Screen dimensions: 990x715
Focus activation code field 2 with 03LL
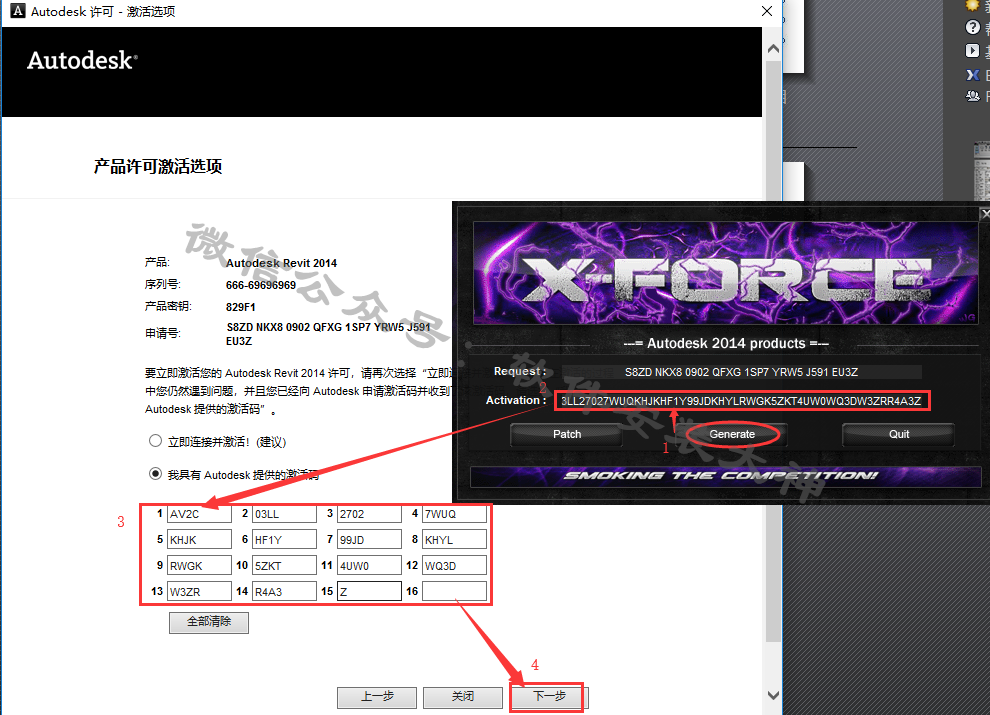[284, 514]
